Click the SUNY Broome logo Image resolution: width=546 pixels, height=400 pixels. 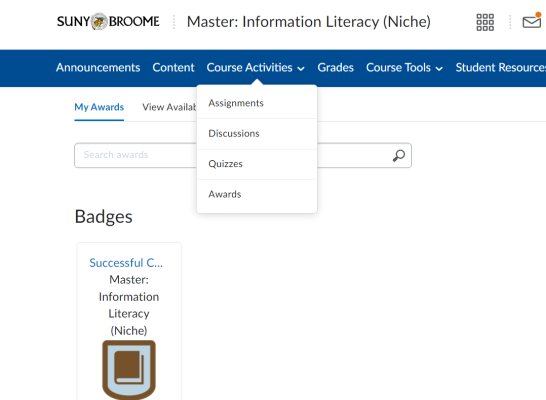[108, 22]
